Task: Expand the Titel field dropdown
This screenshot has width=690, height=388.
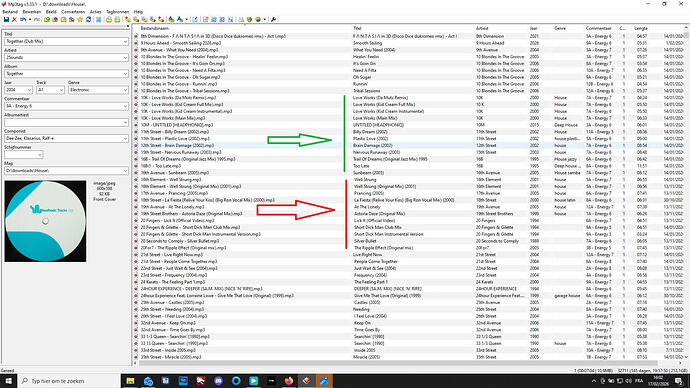Action: tap(125, 41)
